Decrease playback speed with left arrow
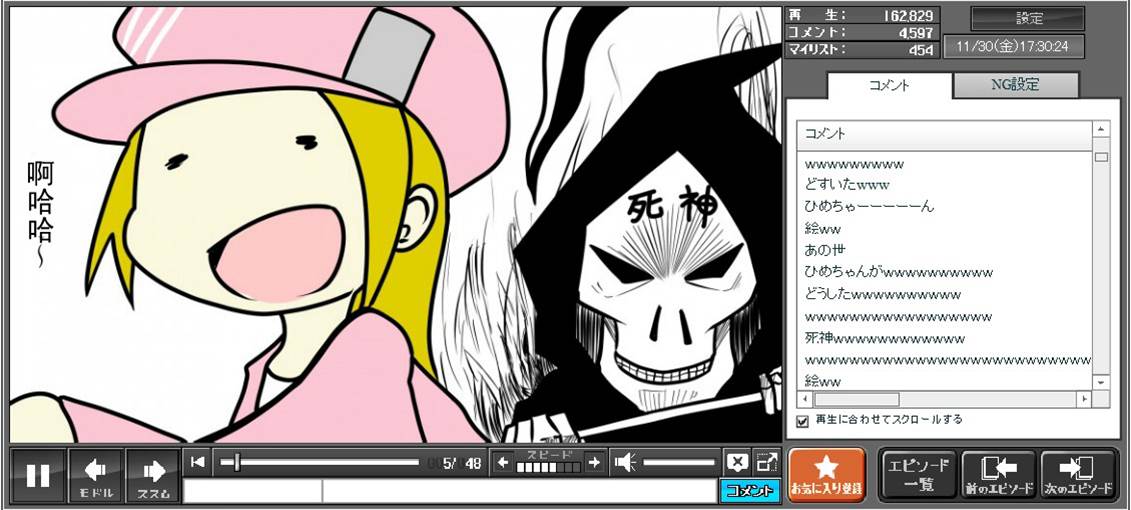Viewport: 1131px width, 510px height. (x=503, y=462)
